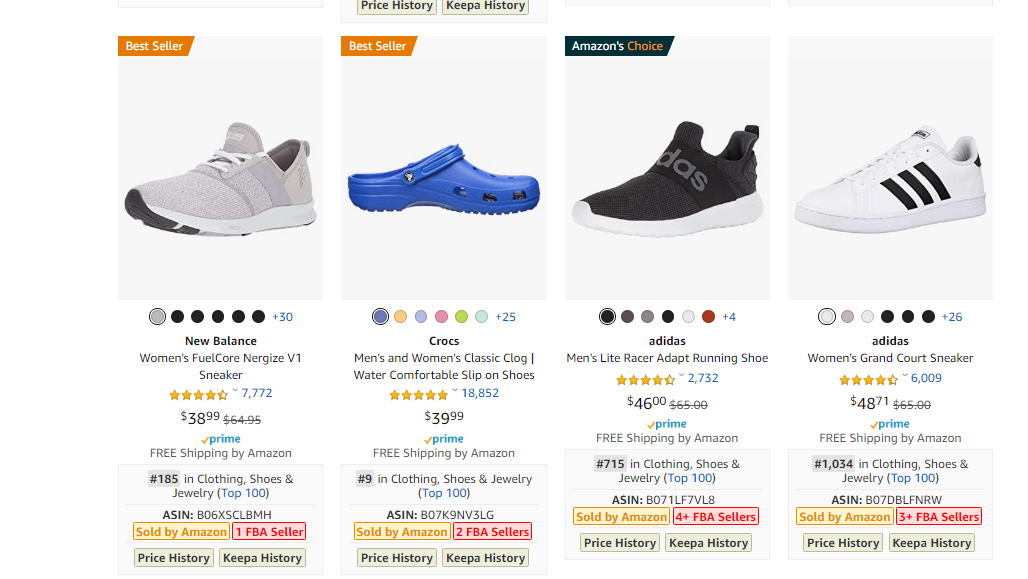Choose the pink Crocs color swatch
The image size is (1028, 579).
coord(441,317)
